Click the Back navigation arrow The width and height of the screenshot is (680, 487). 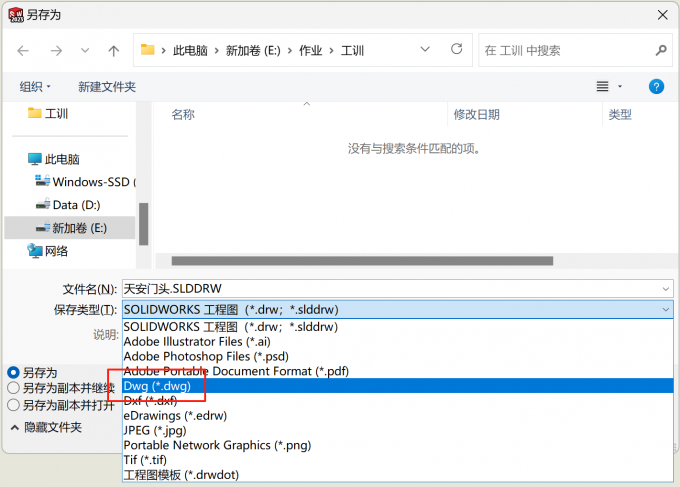[23, 51]
